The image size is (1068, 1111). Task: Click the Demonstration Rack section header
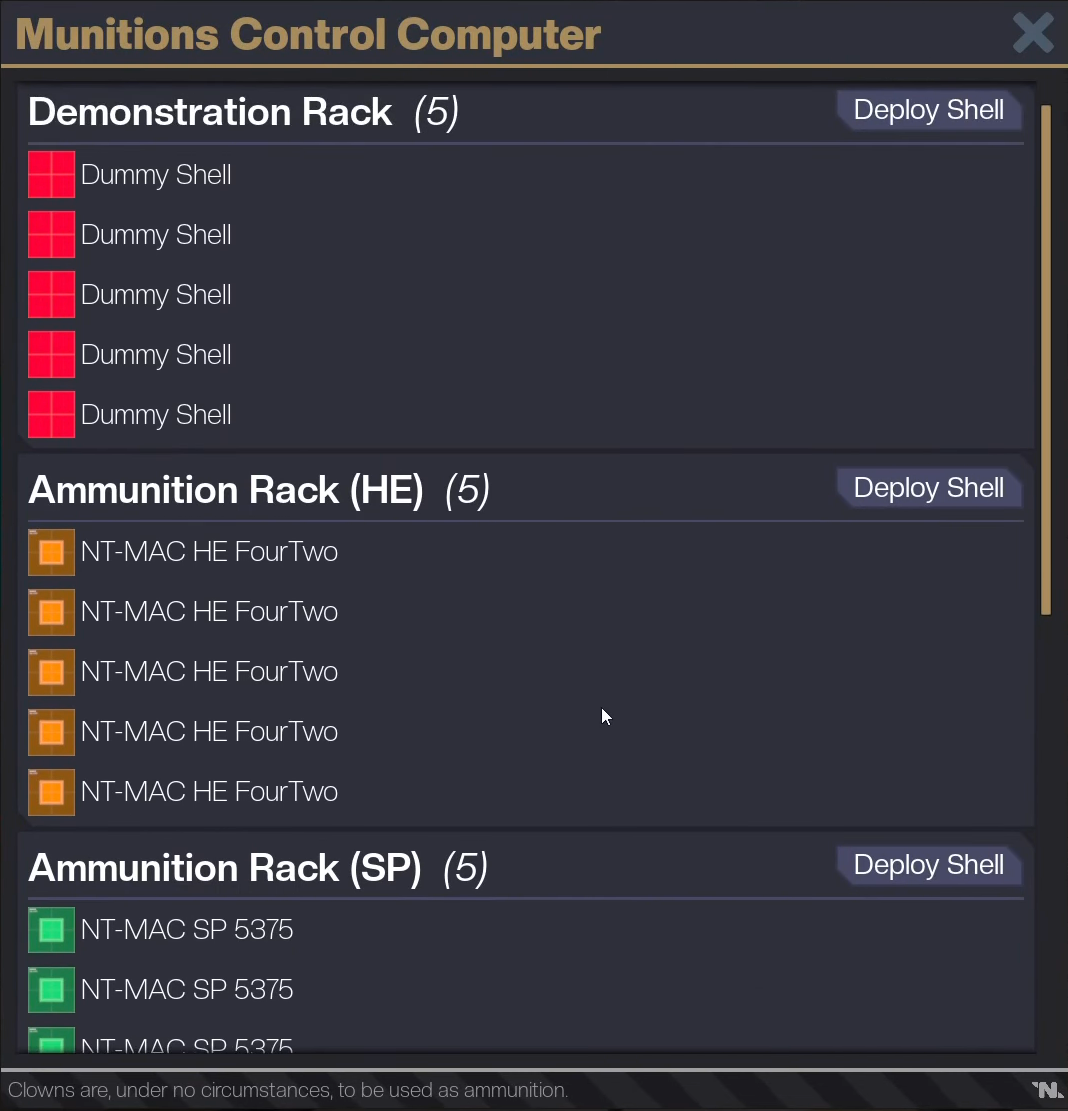pyautogui.click(x=210, y=112)
